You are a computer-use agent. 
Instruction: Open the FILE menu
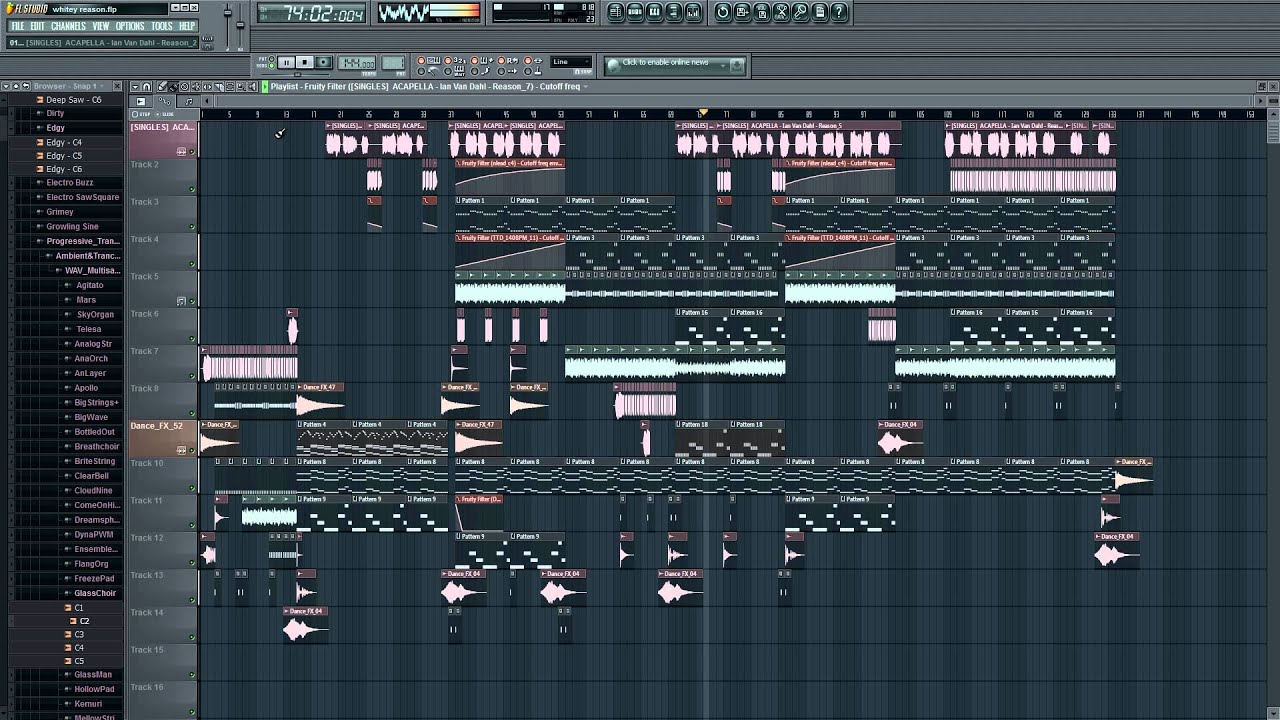click(17, 26)
